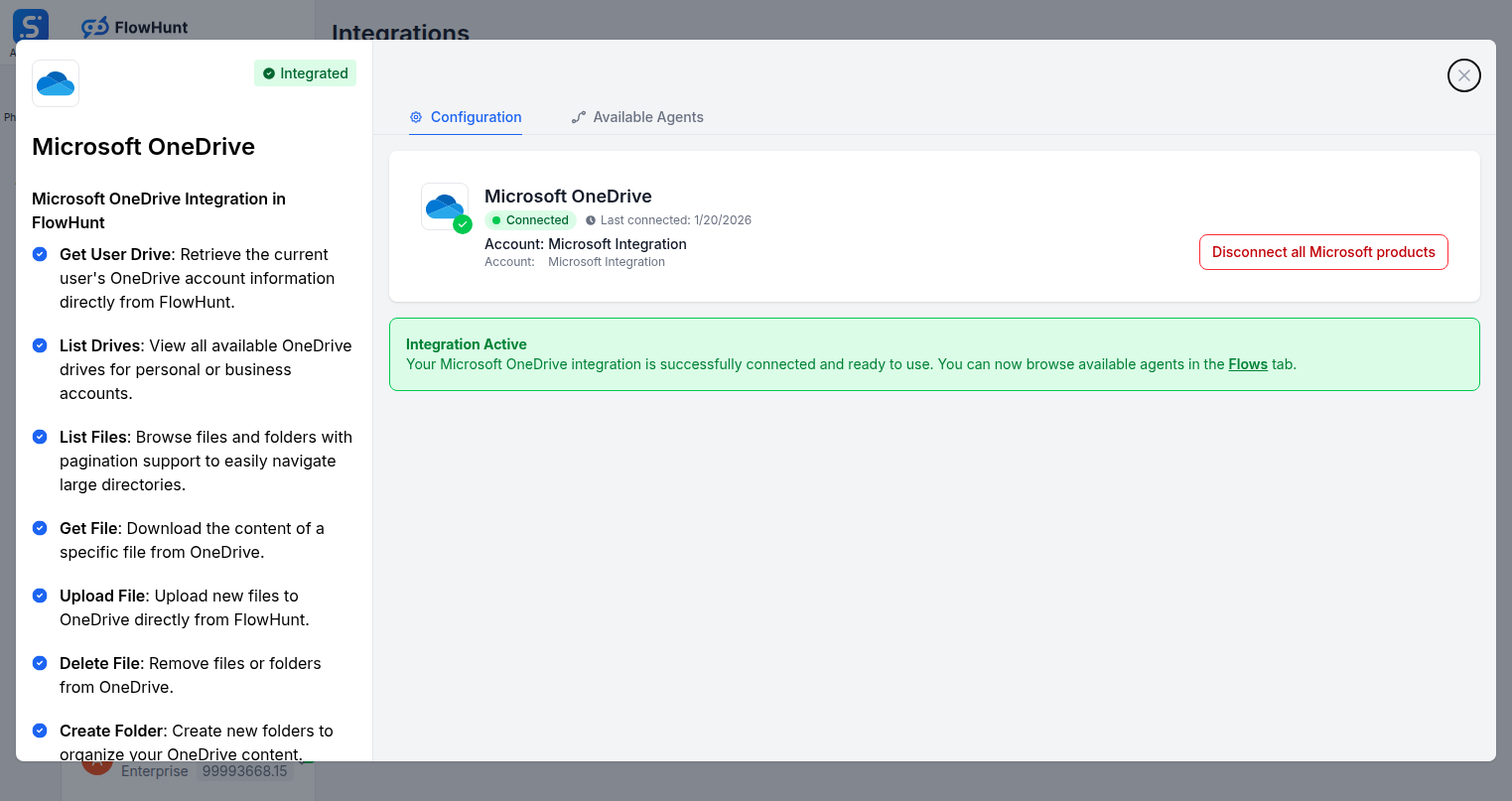Image resolution: width=1512 pixels, height=801 pixels.
Task: Toggle the checkmark beside Create Folder
Action: tap(40, 731)
